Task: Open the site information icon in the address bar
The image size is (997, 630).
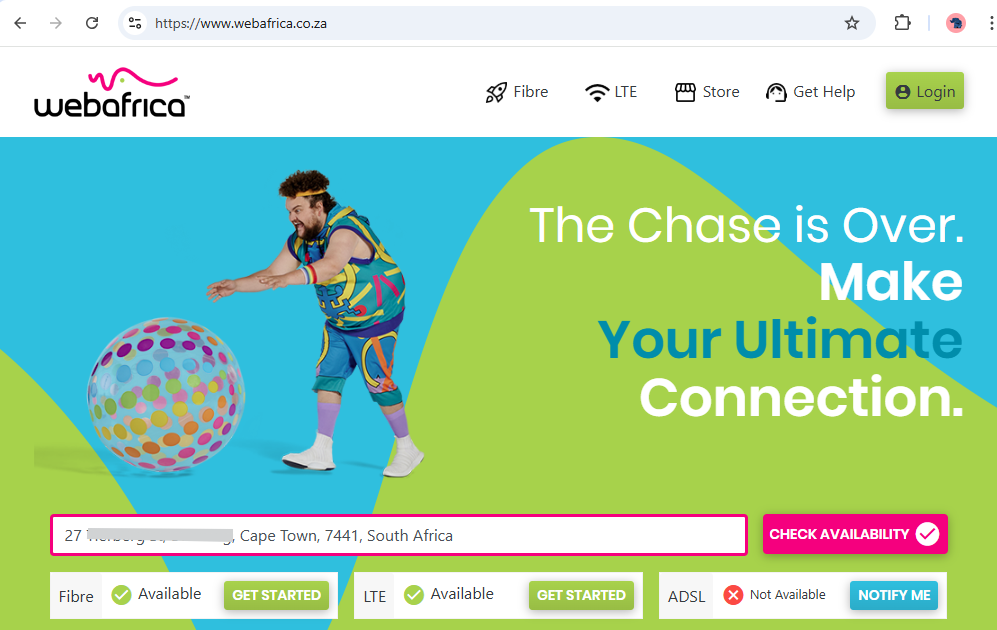Action: (135, 24)
